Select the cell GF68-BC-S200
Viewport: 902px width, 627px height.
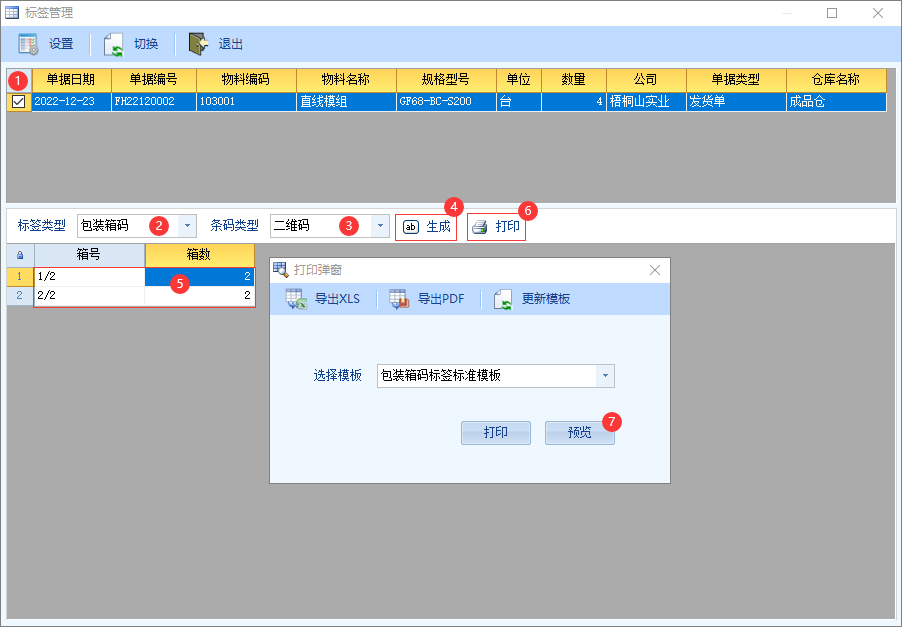pyautogui.click(x=446, y=102)
